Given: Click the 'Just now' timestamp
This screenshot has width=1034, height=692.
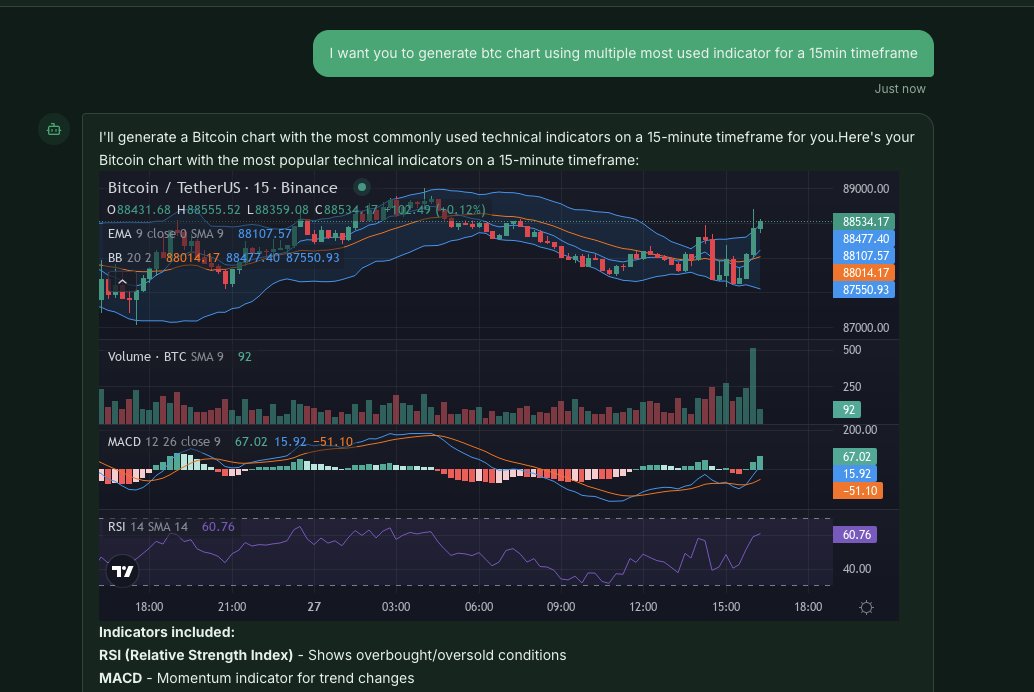Looking at the screenshot, I should [899, 89].
